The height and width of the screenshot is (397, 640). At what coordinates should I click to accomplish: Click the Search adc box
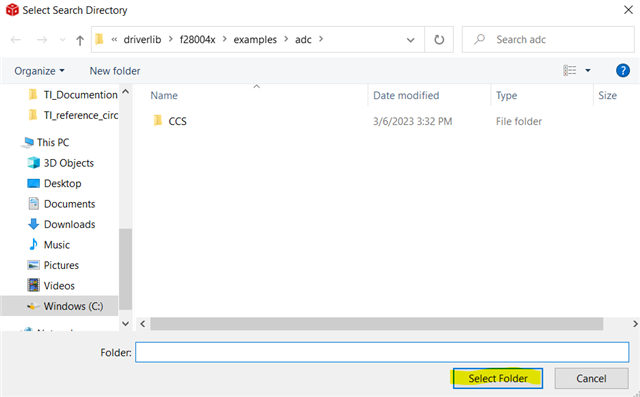click(548, 40)
